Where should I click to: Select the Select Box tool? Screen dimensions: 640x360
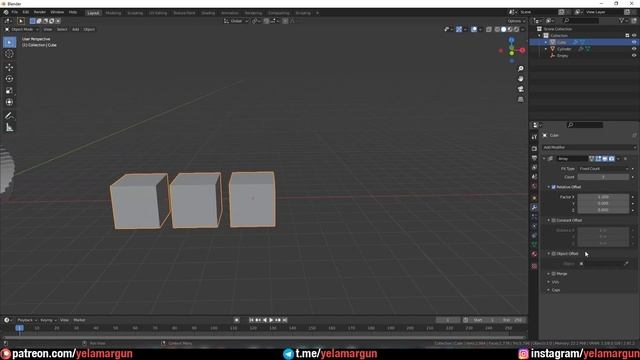click(9, 42)
